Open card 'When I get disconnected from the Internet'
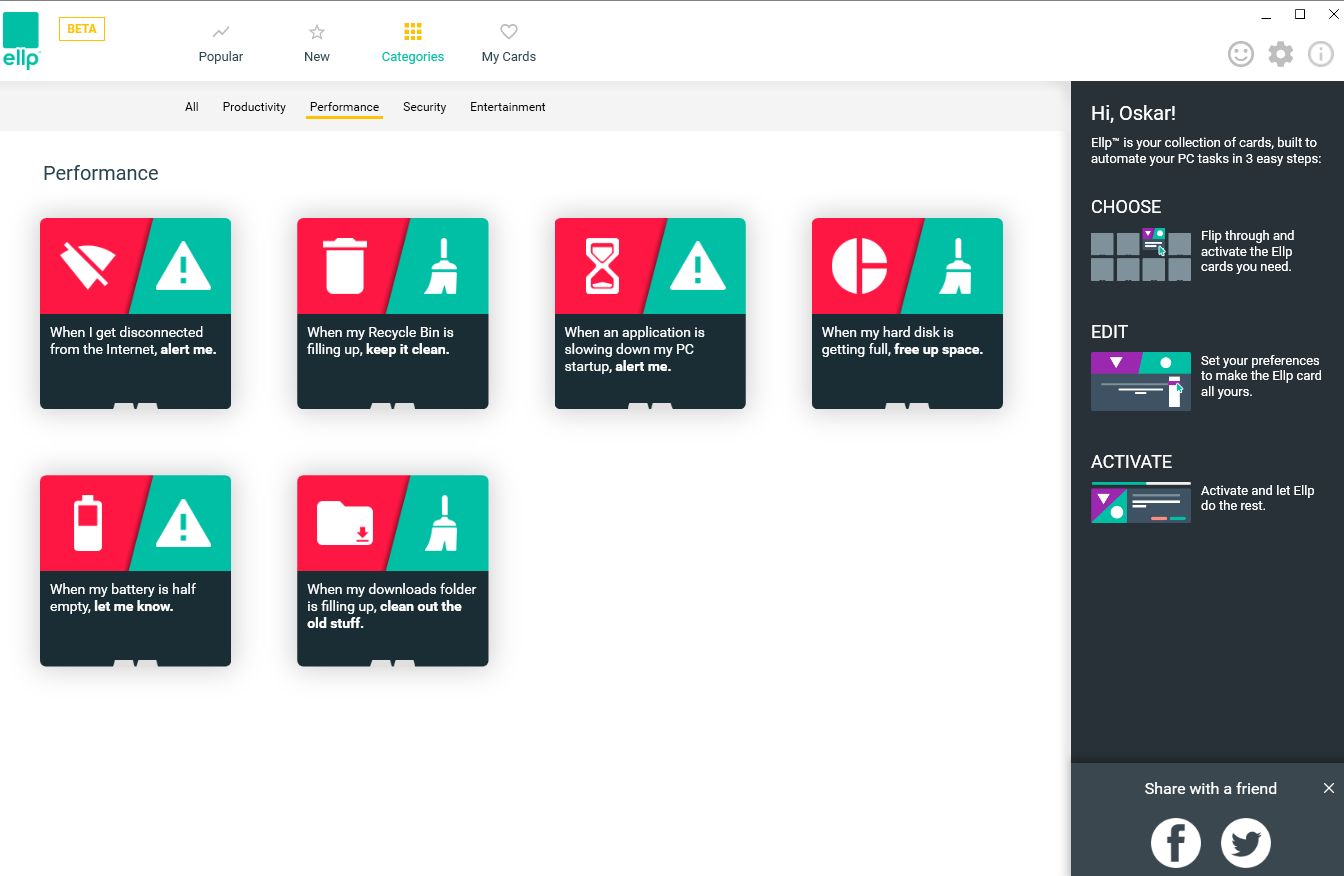The height and width of the screenshot is (876, 1344). 135,313
